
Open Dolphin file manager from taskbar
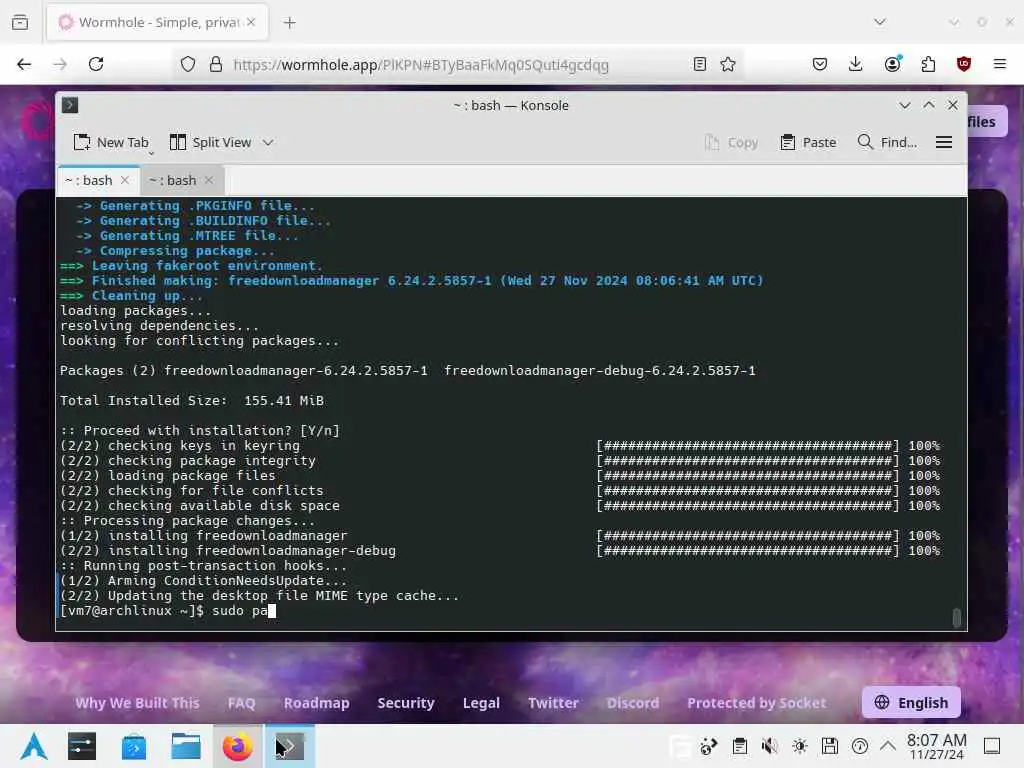[x=185, y=746]
